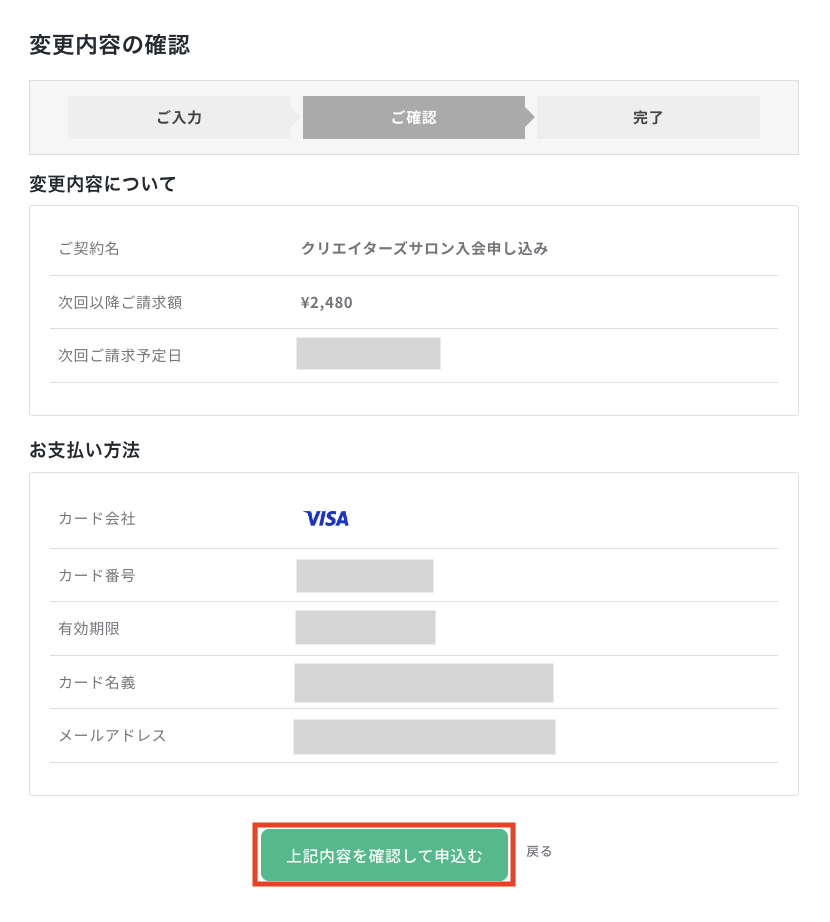The width and height of the screenshot is (830, 922).
Task: Click the 有効期限 masked field
Action: click(x=365, y=627)
